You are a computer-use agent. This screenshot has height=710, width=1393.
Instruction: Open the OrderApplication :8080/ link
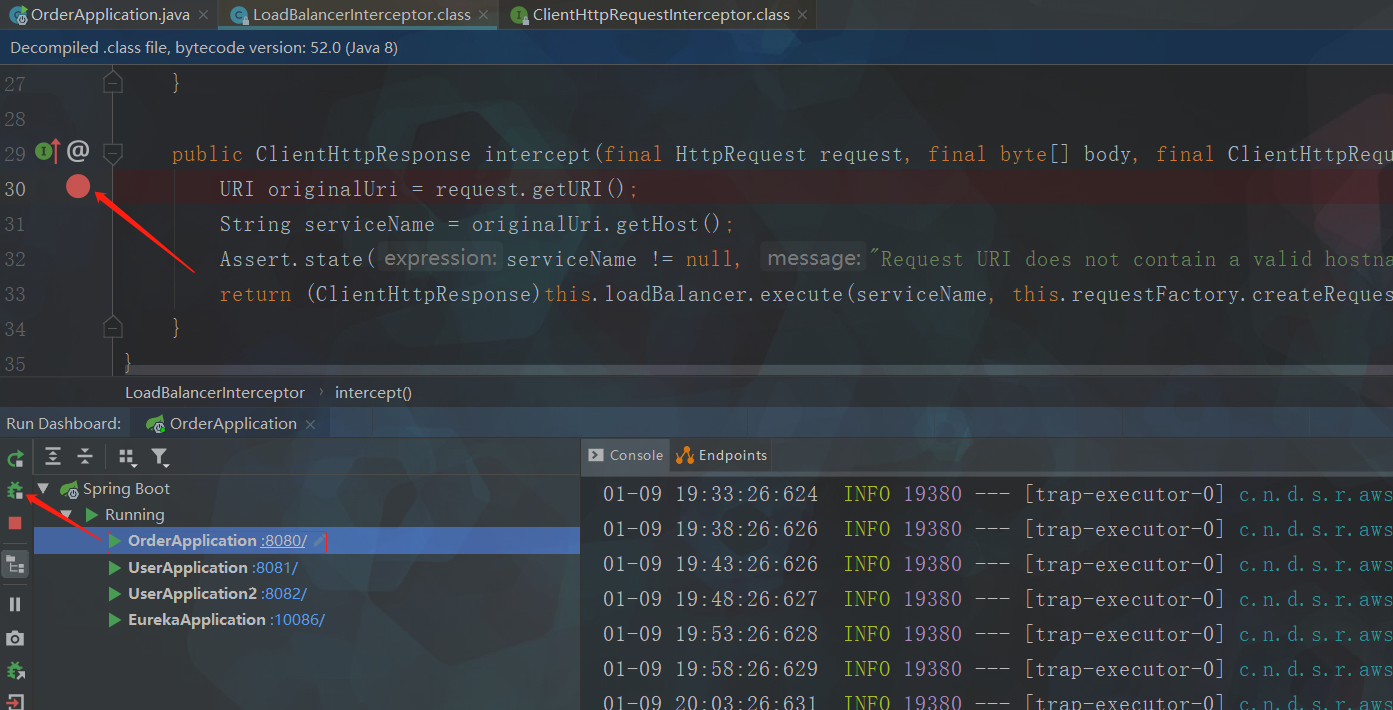pyautogui.click(x=284, y=541)
